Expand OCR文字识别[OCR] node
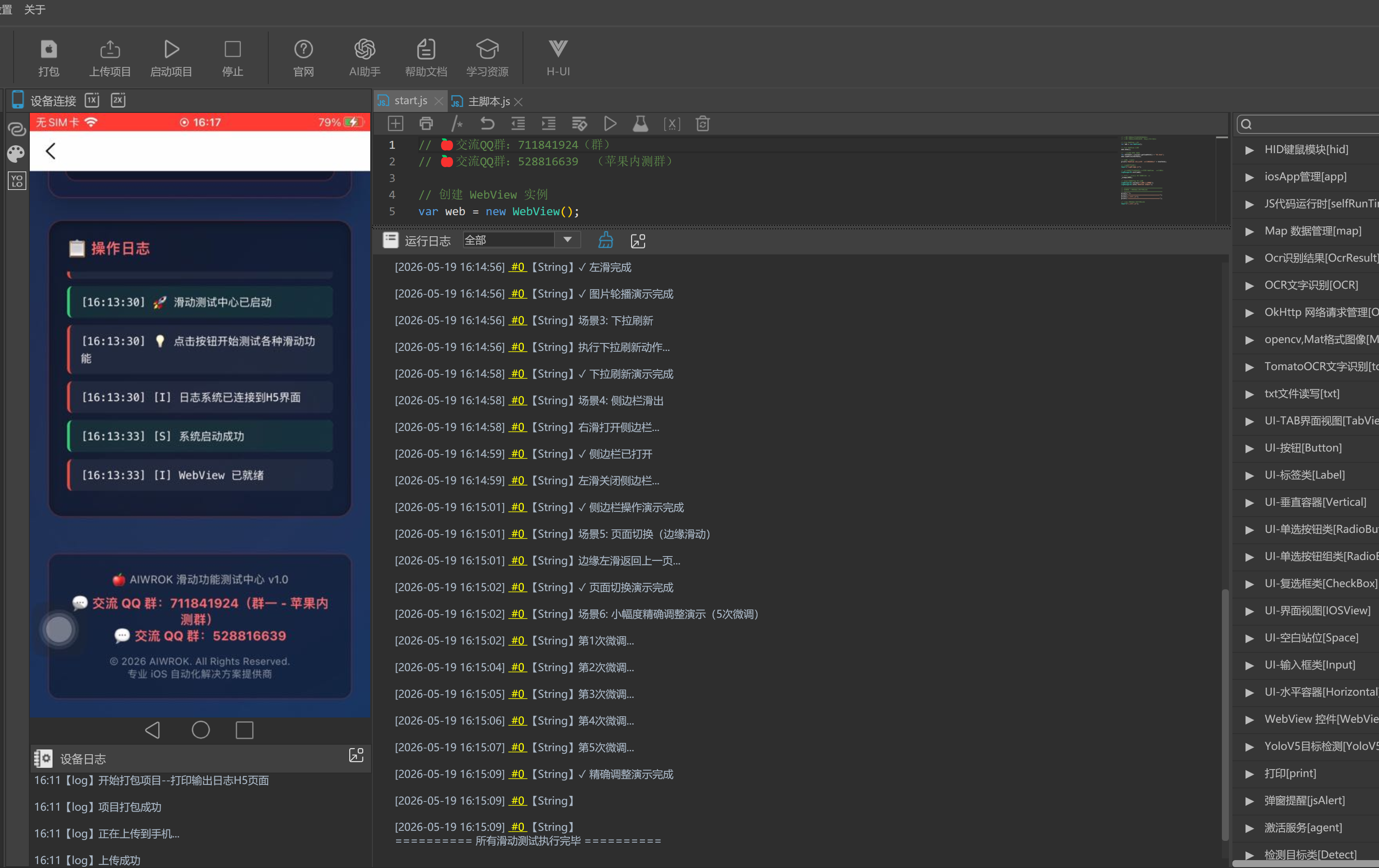The height and width of the screenshot is (868, 1379). (1250, 286)
